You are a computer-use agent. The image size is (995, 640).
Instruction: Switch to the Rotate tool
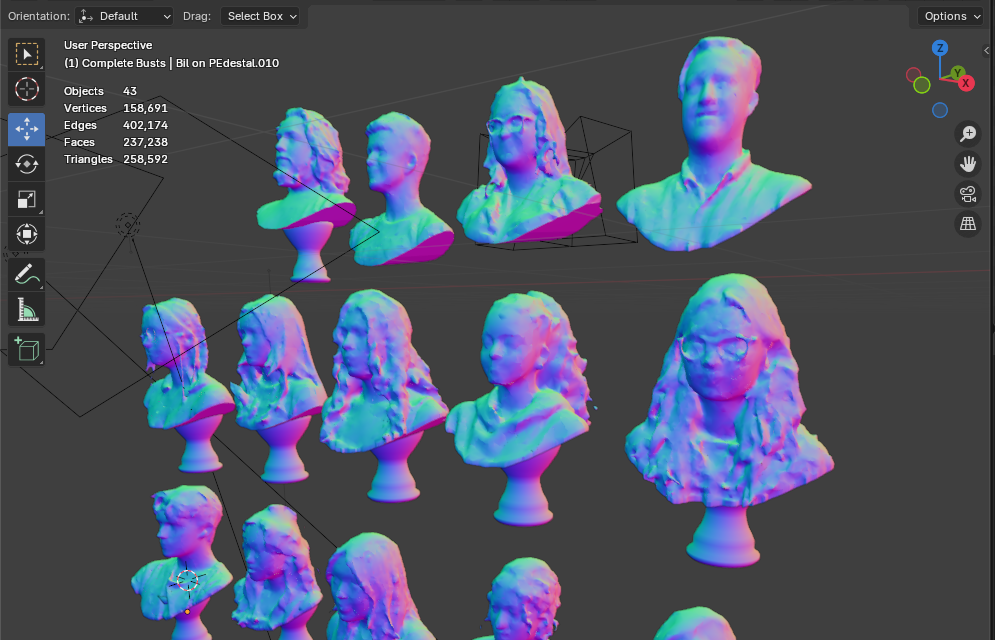(x=27, y=164)
